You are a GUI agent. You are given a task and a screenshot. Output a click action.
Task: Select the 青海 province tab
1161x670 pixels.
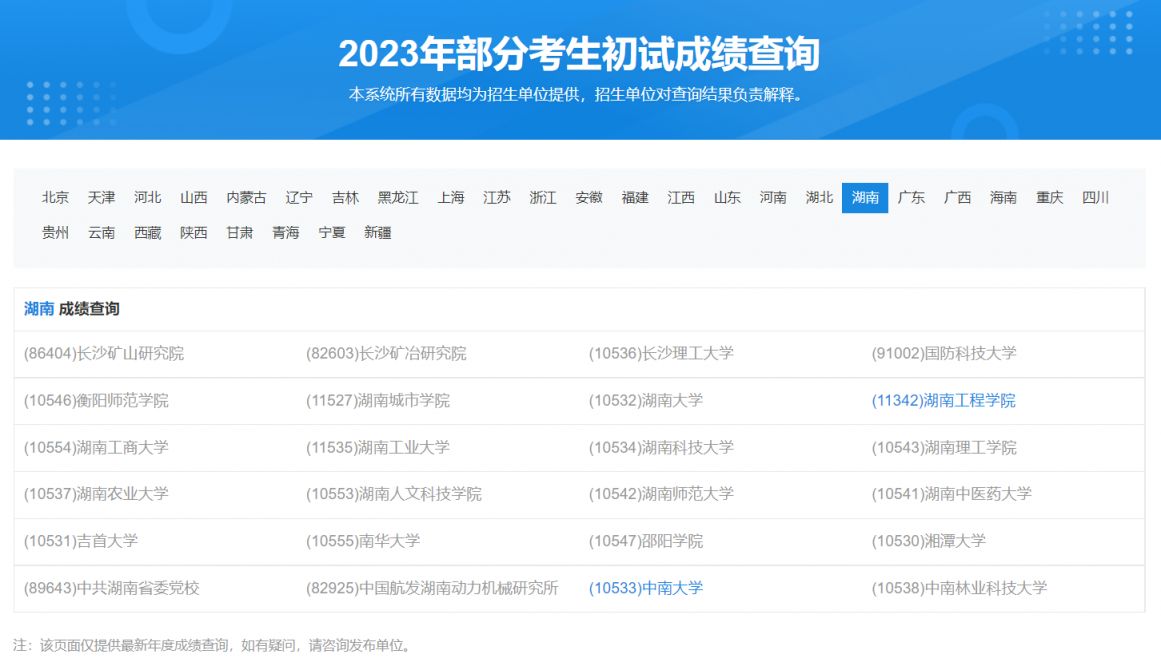(x=286, y=232)
